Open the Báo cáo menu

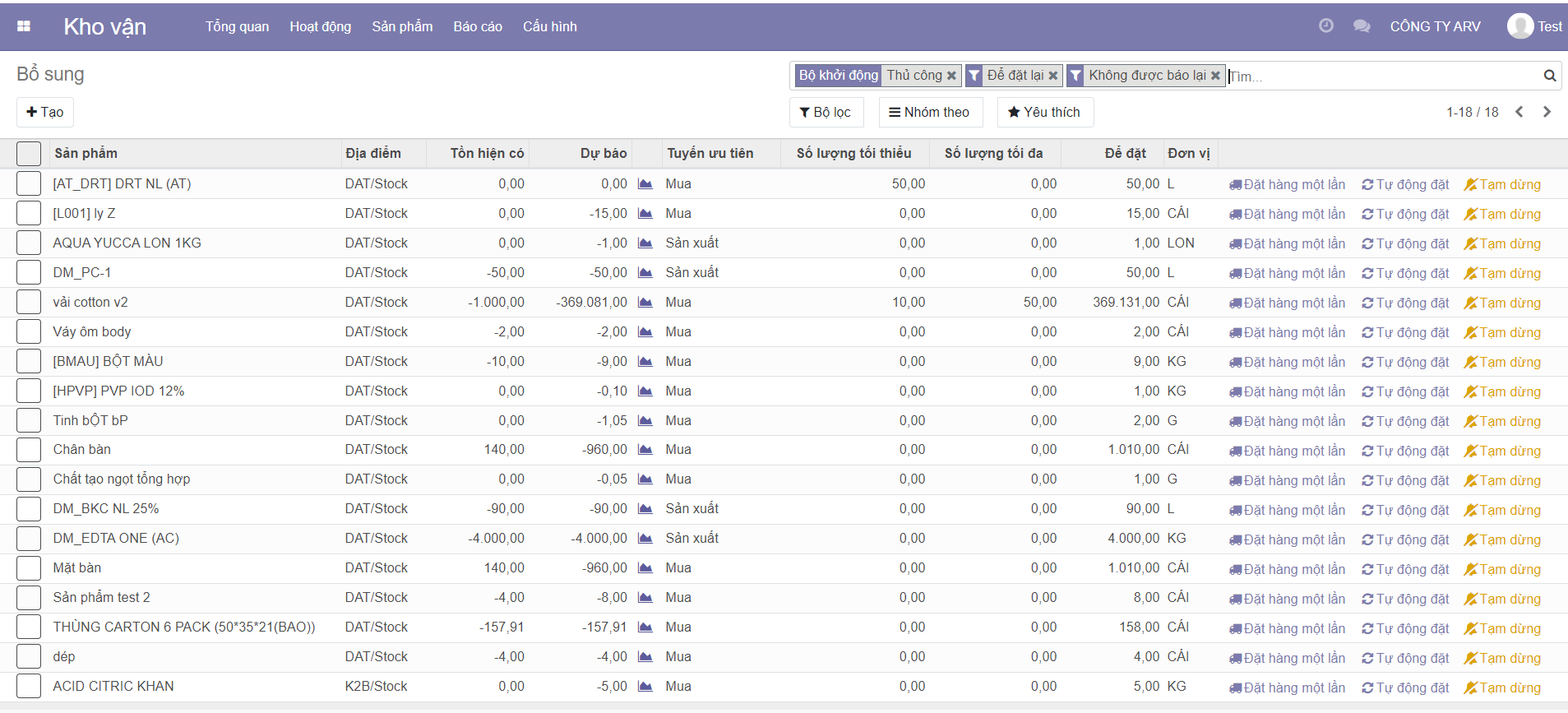477,26
